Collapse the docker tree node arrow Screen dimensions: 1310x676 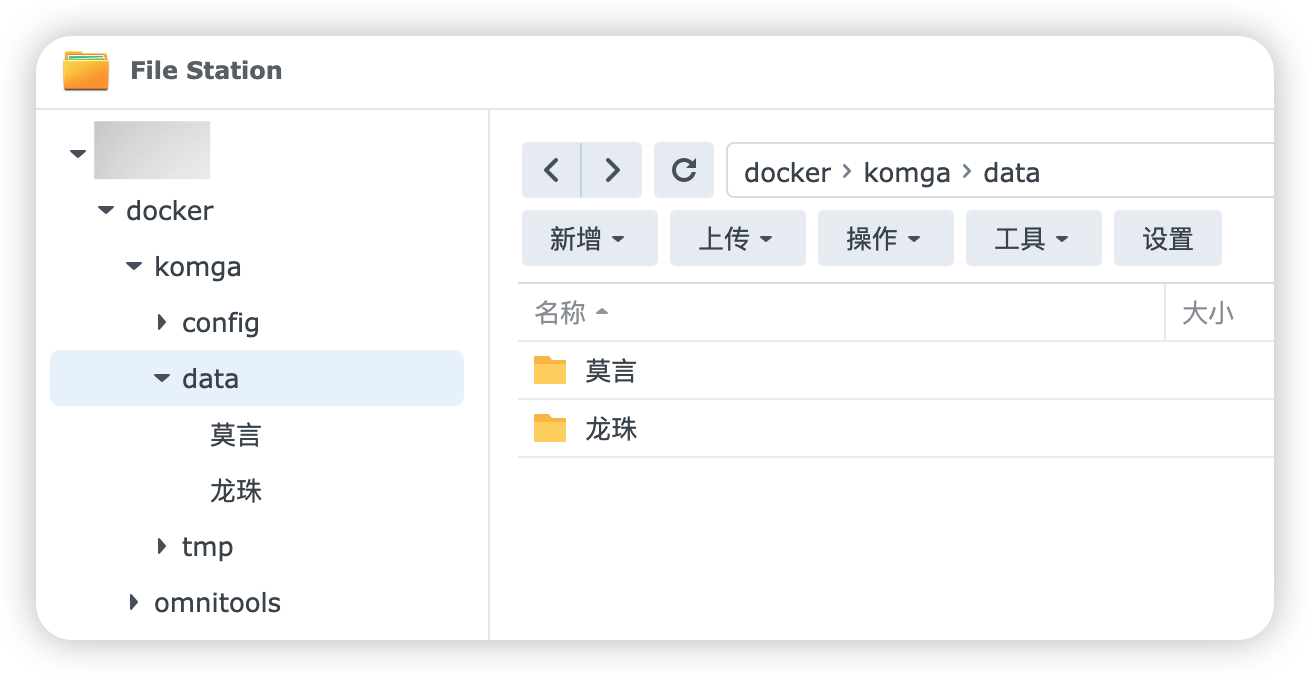[x=106, y=211]
